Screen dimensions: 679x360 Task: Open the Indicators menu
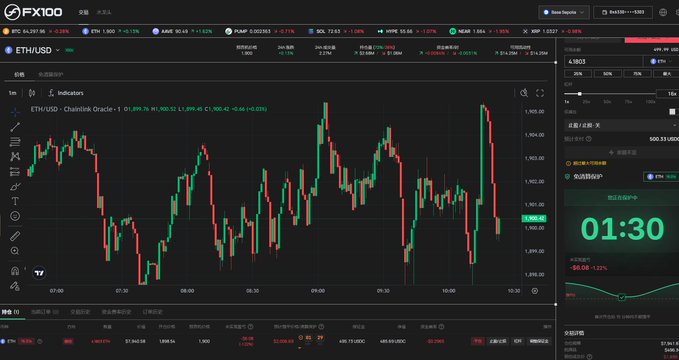pos(66,93)
